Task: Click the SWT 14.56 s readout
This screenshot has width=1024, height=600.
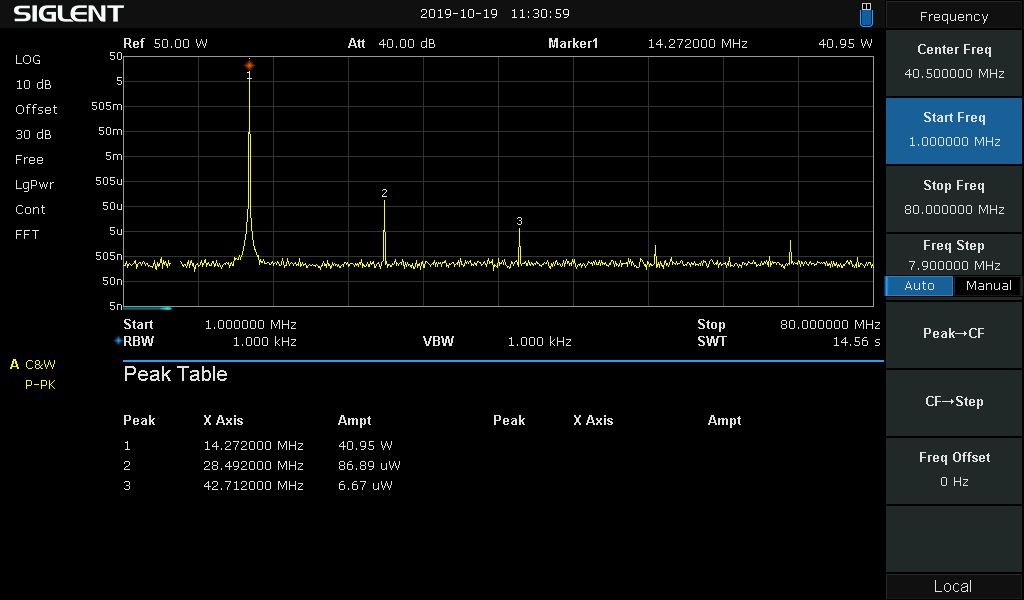Action: coord(788,341)
